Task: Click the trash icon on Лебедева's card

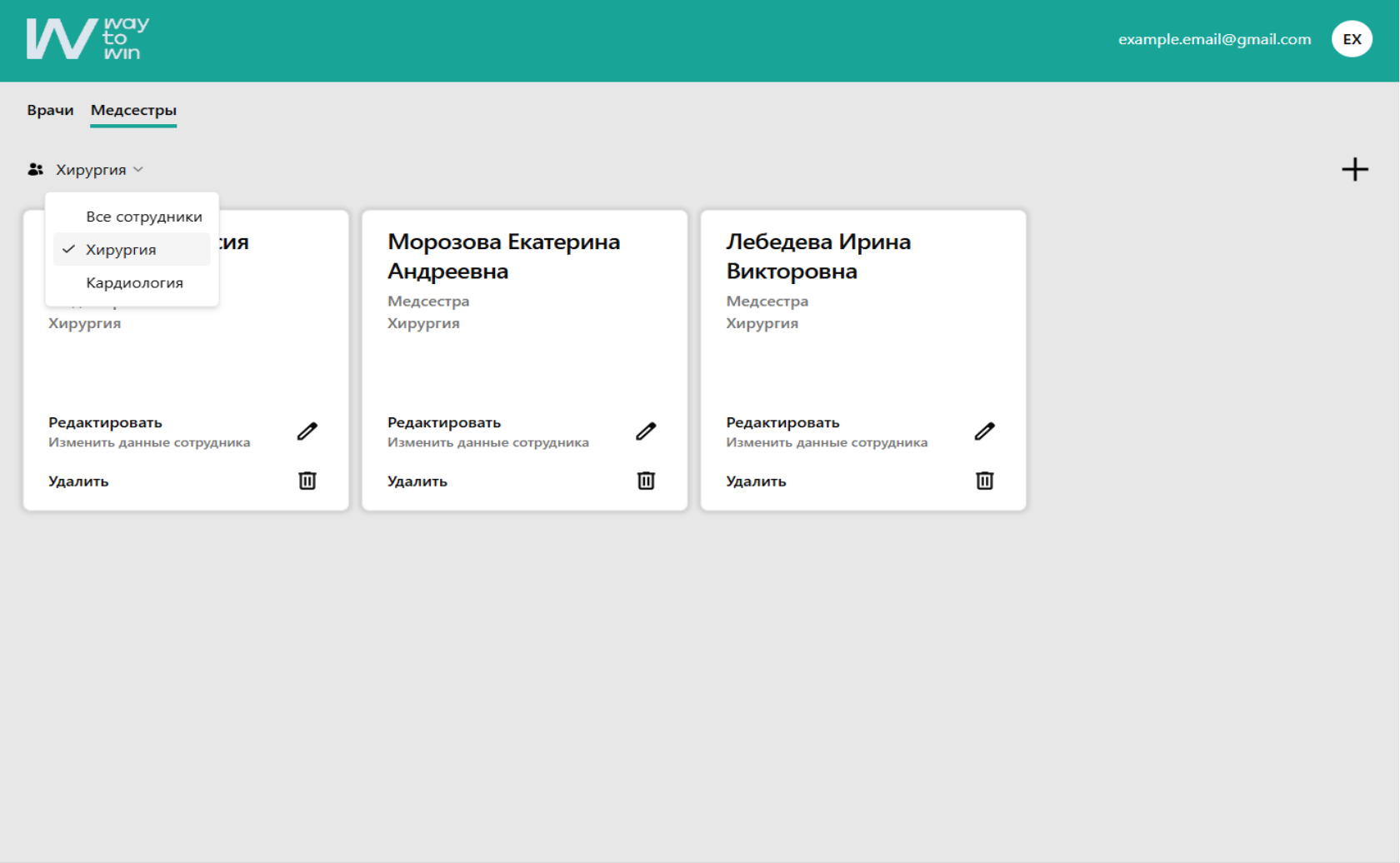Action: [984, 481]
